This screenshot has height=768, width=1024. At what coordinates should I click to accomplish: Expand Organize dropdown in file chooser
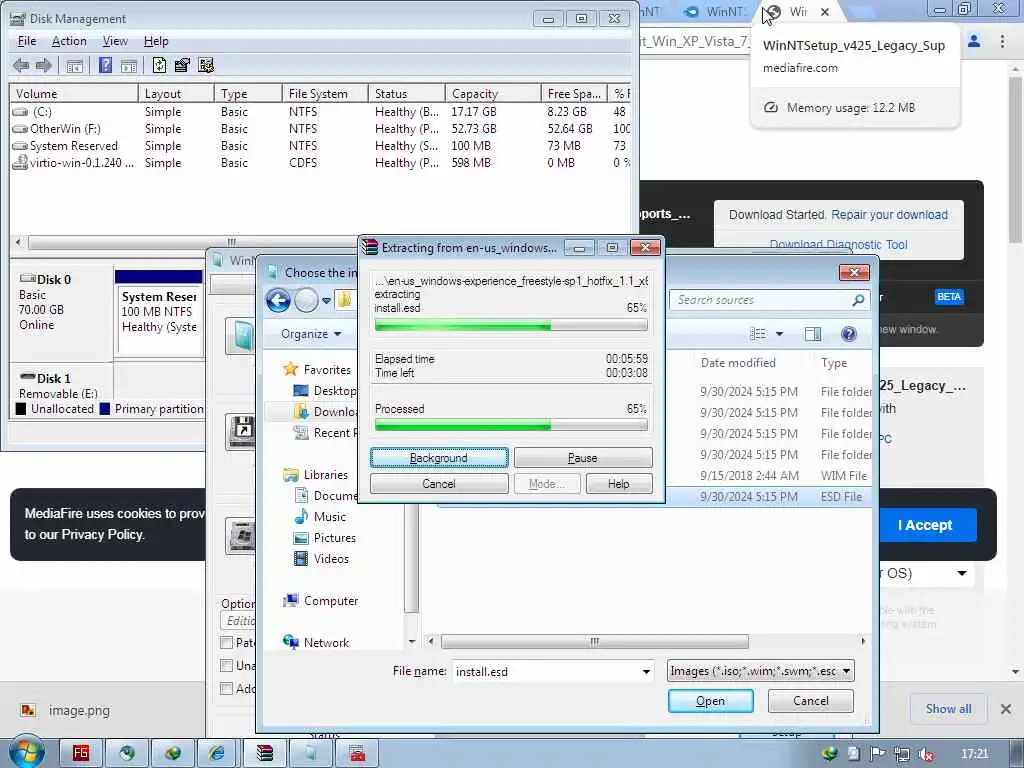[311, 334]
